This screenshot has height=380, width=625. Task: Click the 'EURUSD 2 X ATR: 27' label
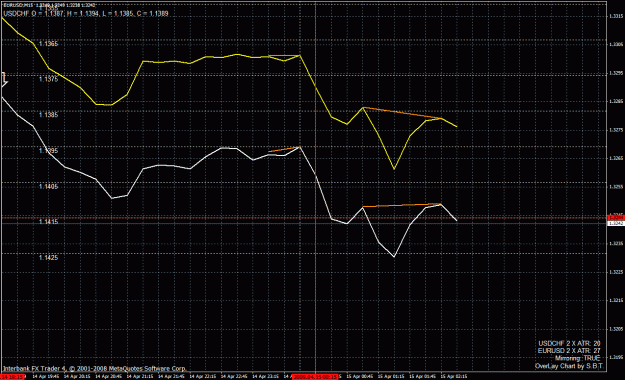click(x=569, y=351)
